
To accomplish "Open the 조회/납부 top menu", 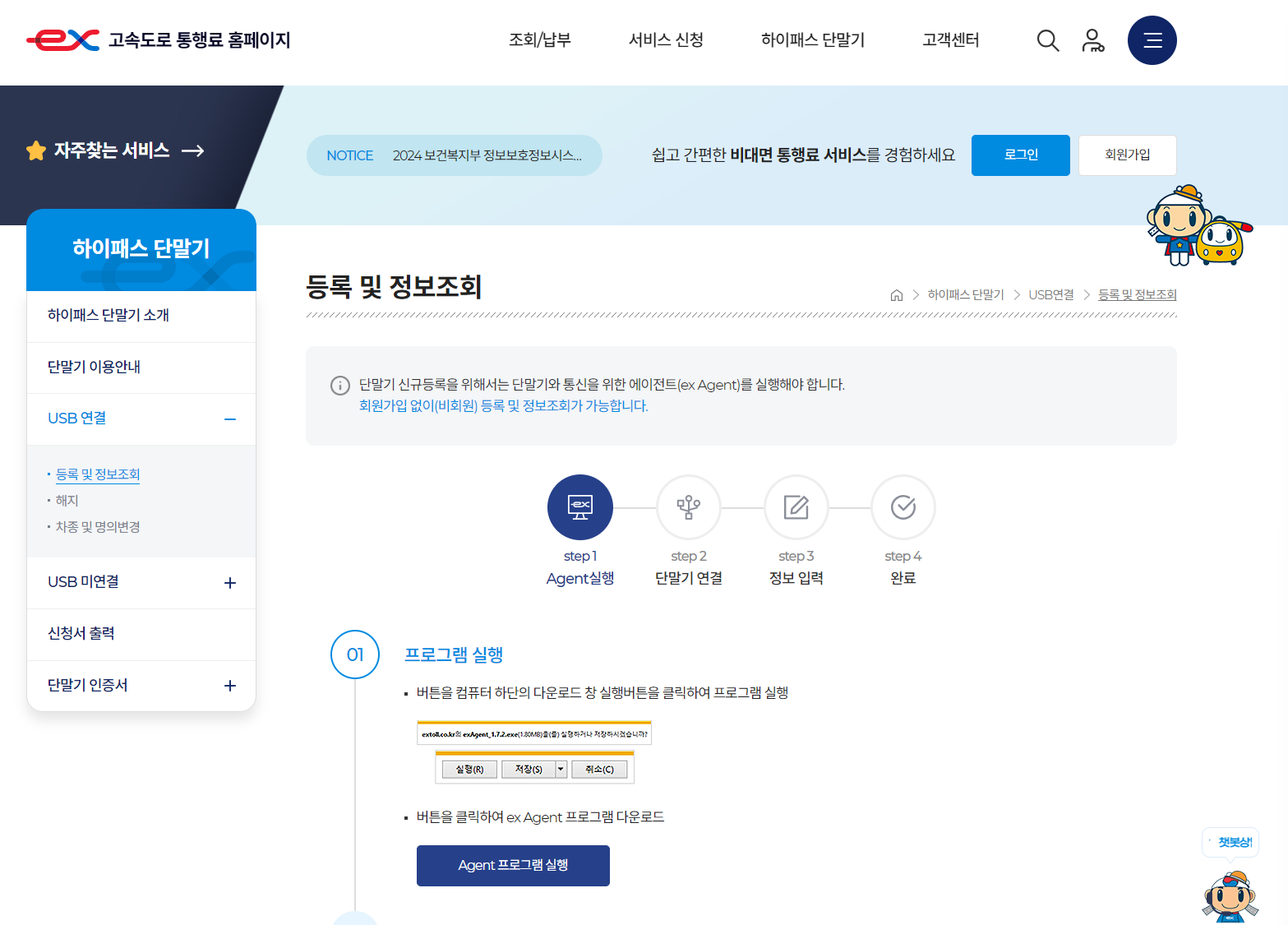I will click(539, 39).
